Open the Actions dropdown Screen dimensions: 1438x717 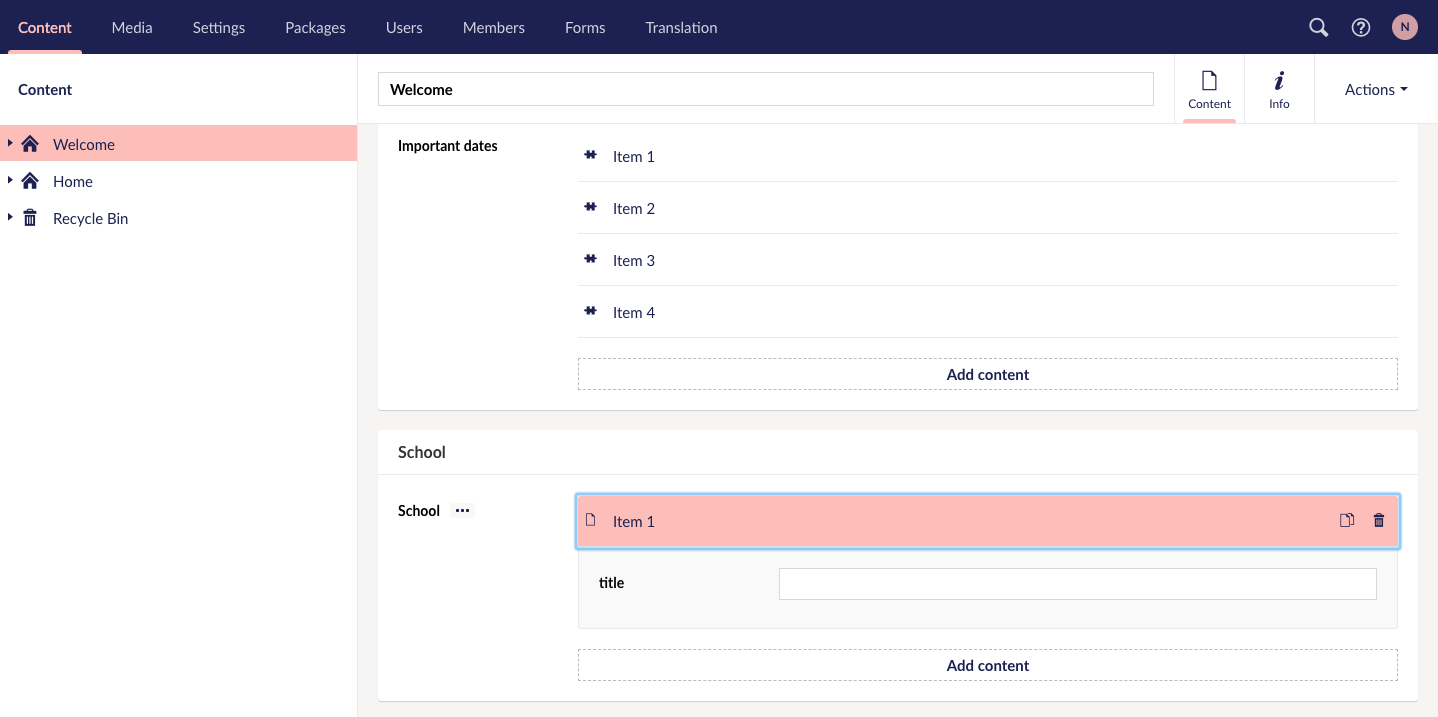coord(1375,89)
